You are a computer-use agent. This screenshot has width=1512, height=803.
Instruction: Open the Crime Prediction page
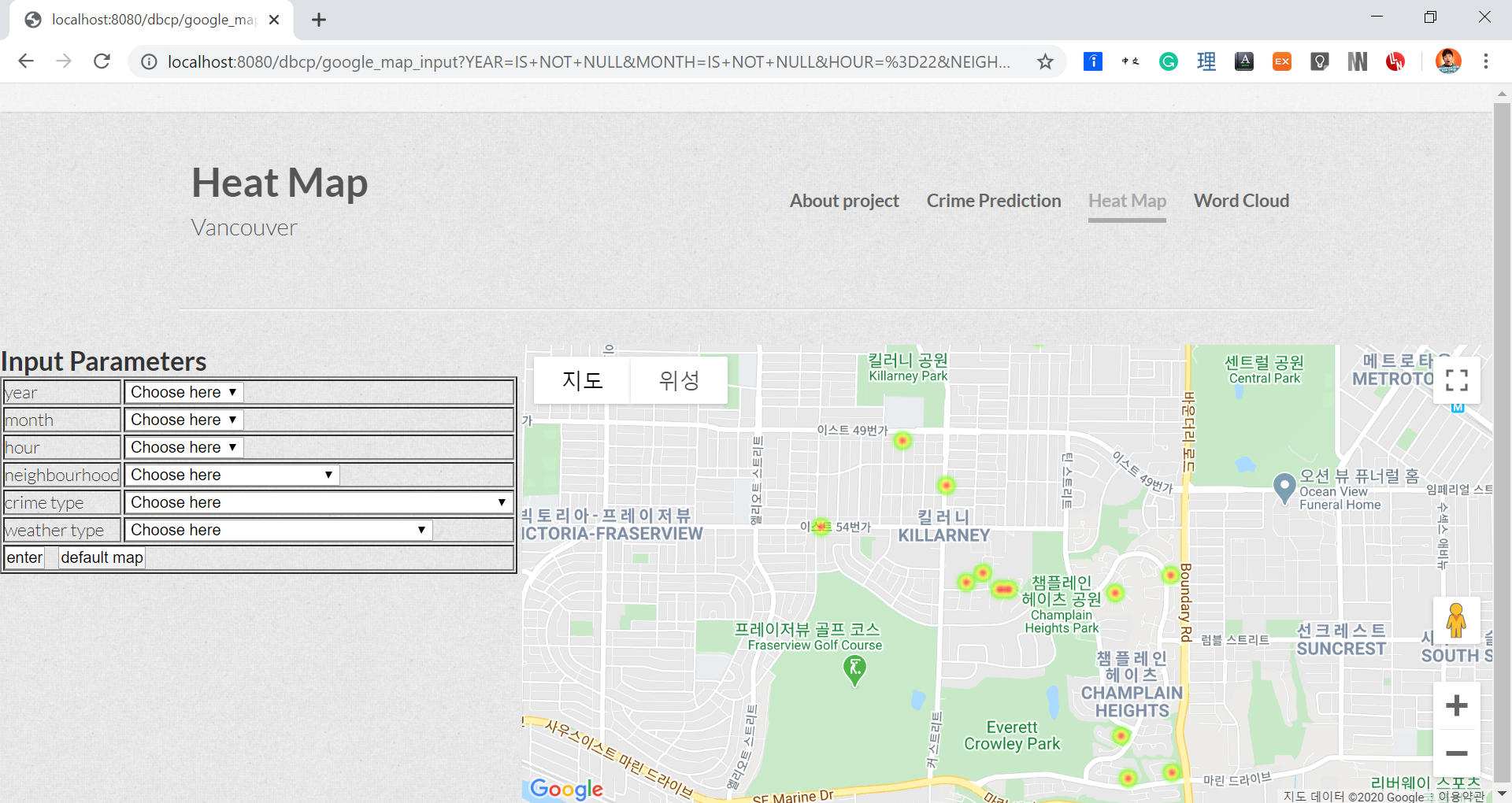(994, 201)
